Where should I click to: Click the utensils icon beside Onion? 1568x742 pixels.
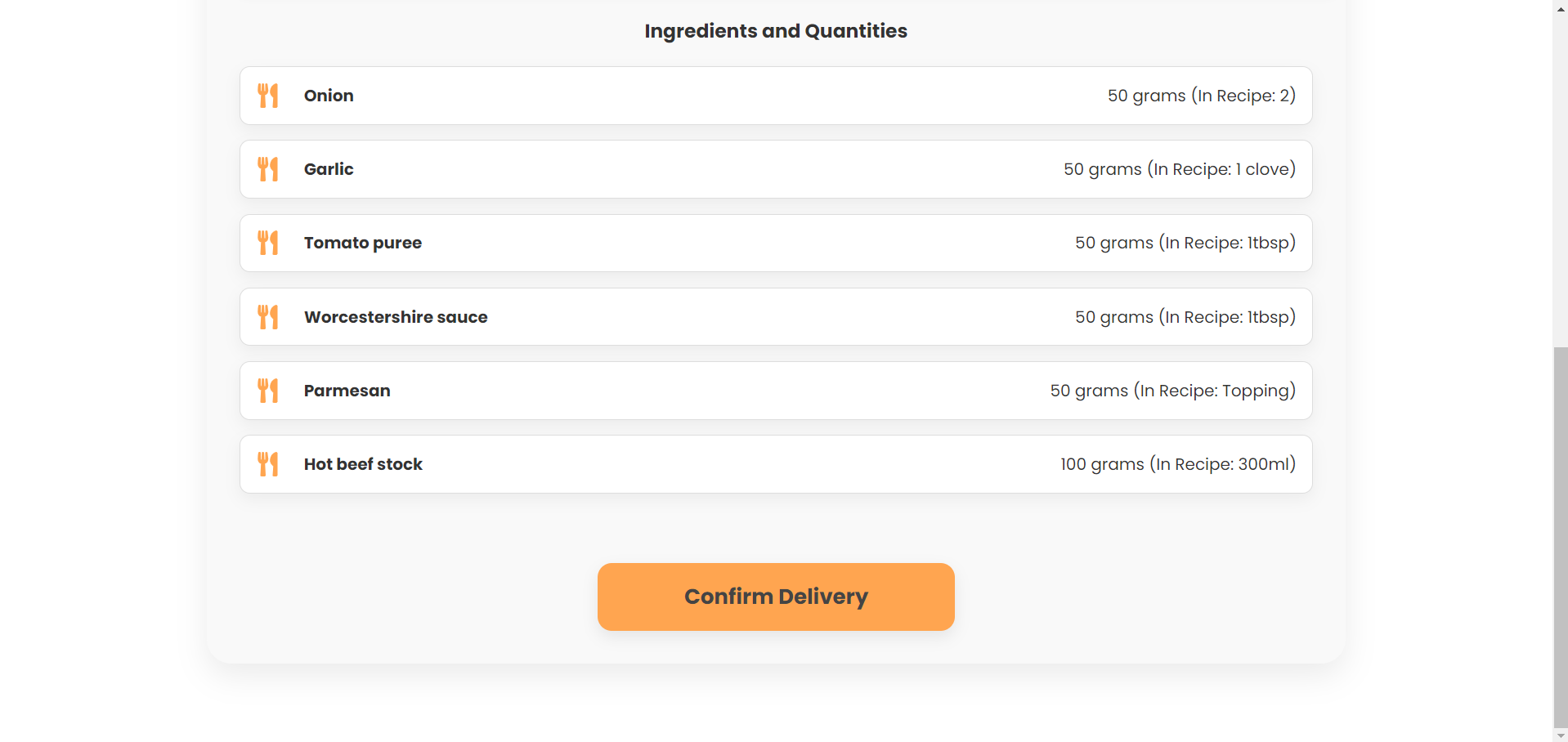point(268,96)
